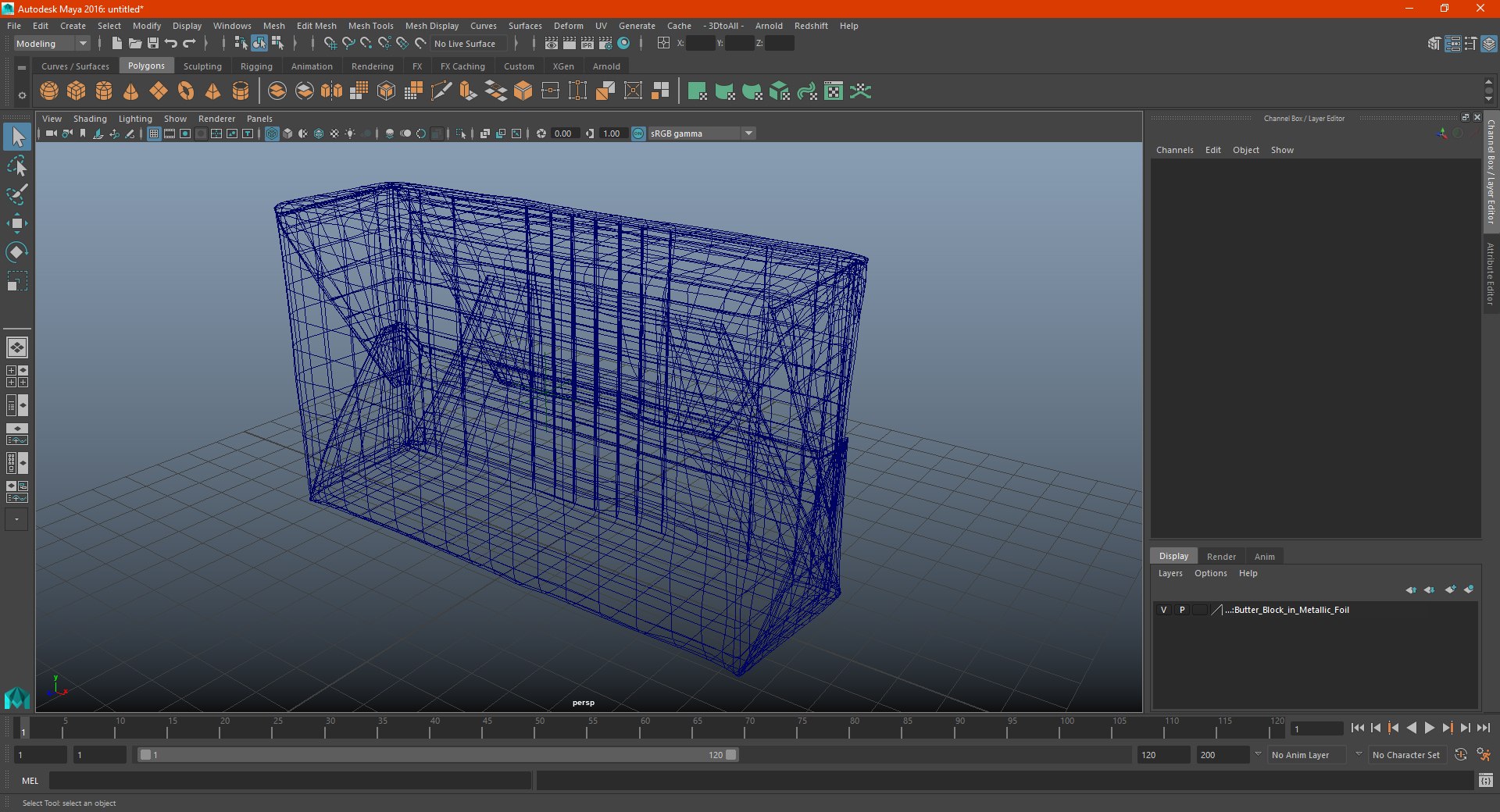Toggle the view color management ON button
Viewport: 1500px width, 812px height.
638,134
